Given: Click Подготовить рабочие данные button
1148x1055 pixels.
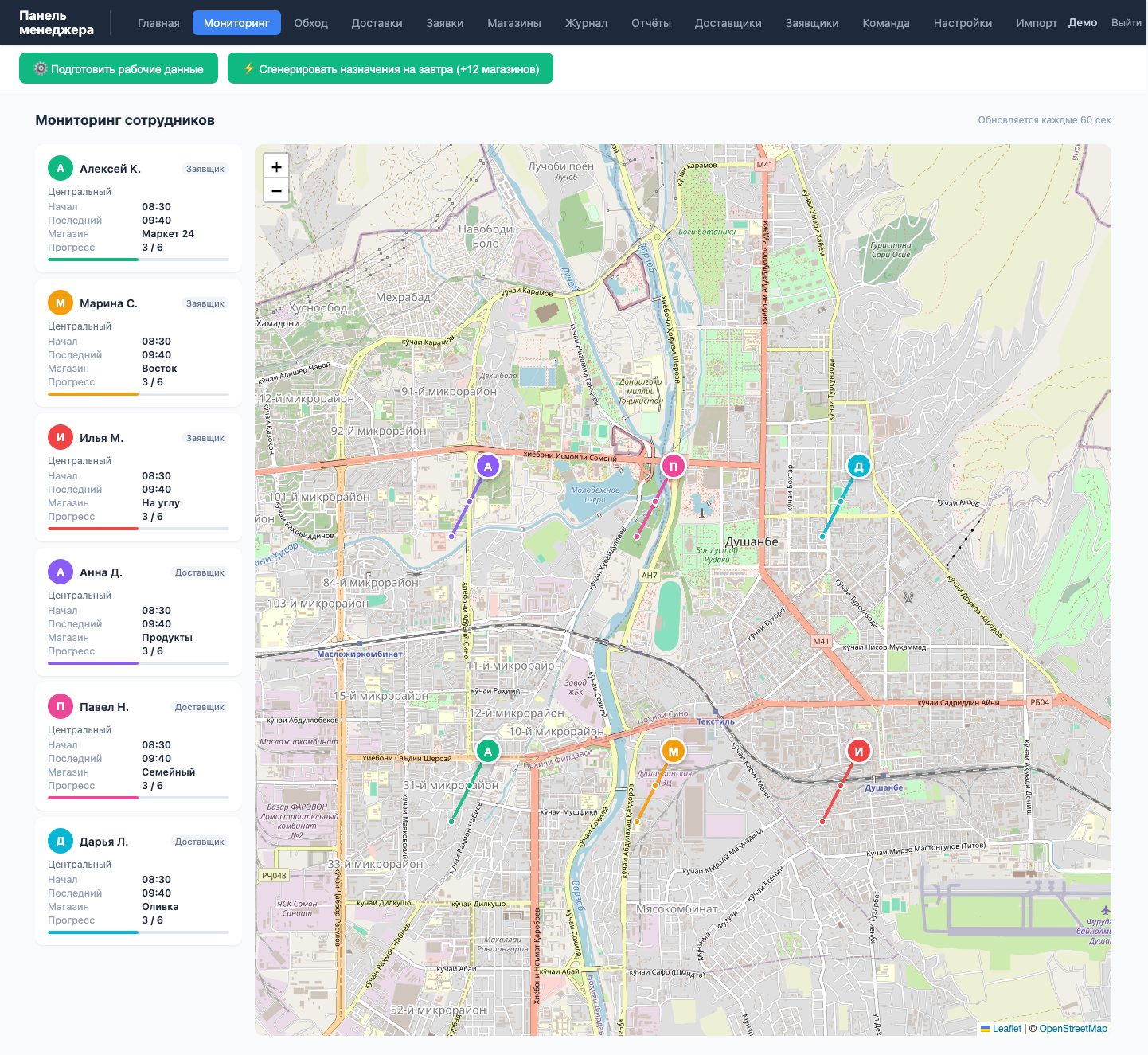Looking at the screenshot, I should pos(119,68).
